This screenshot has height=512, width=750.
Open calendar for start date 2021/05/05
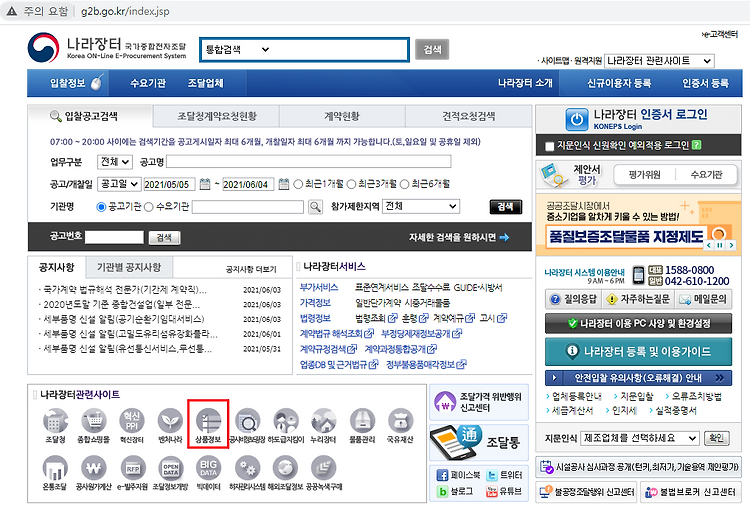[x=205, y=184]
